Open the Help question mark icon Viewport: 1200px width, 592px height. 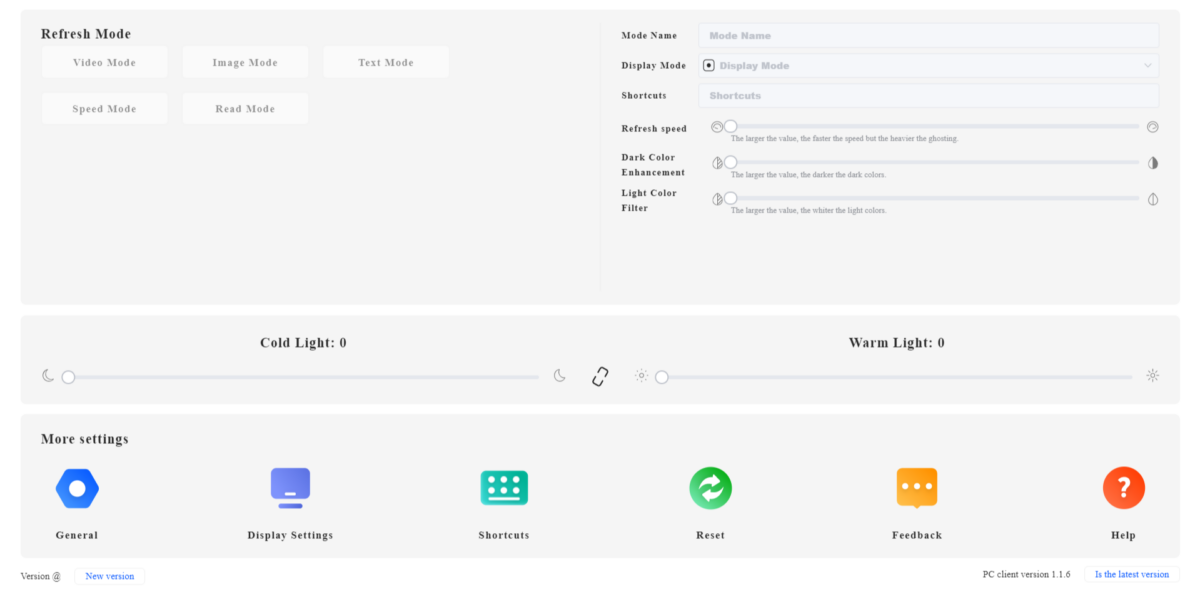[x=1123, y=488]
